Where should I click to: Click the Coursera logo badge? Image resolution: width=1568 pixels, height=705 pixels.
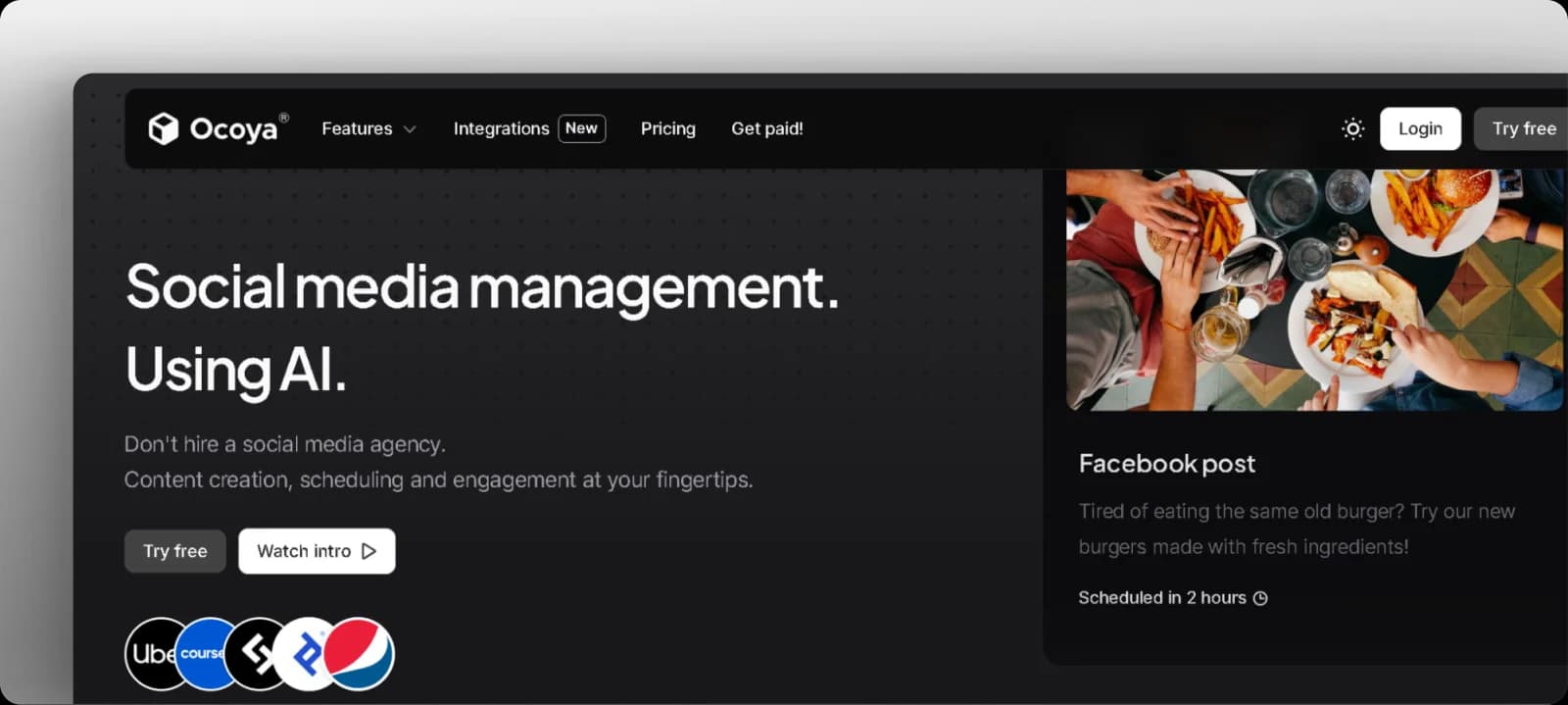click(x=202, y=654)
